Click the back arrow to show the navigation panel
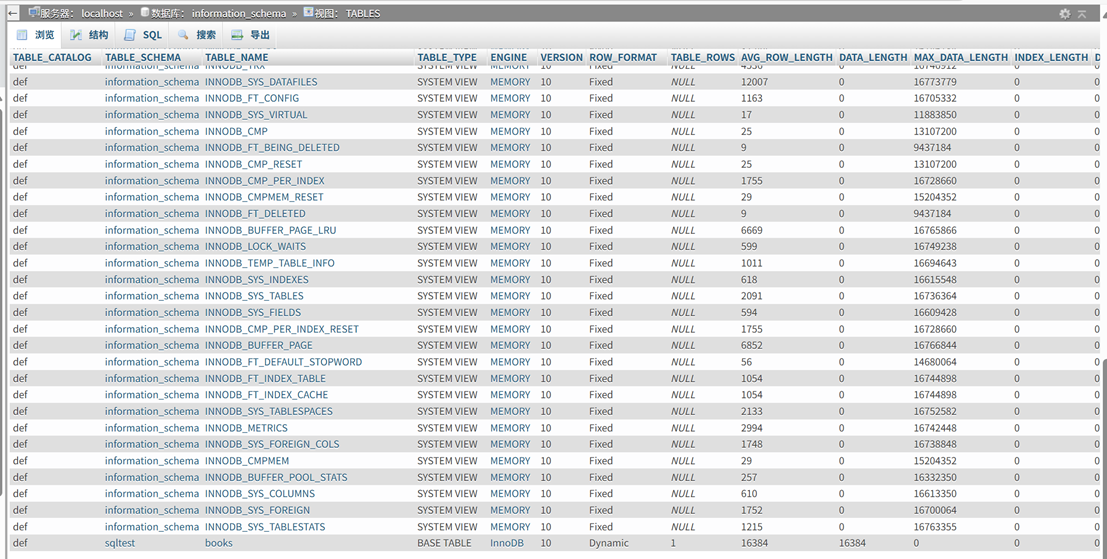 [x=13, y=13]
